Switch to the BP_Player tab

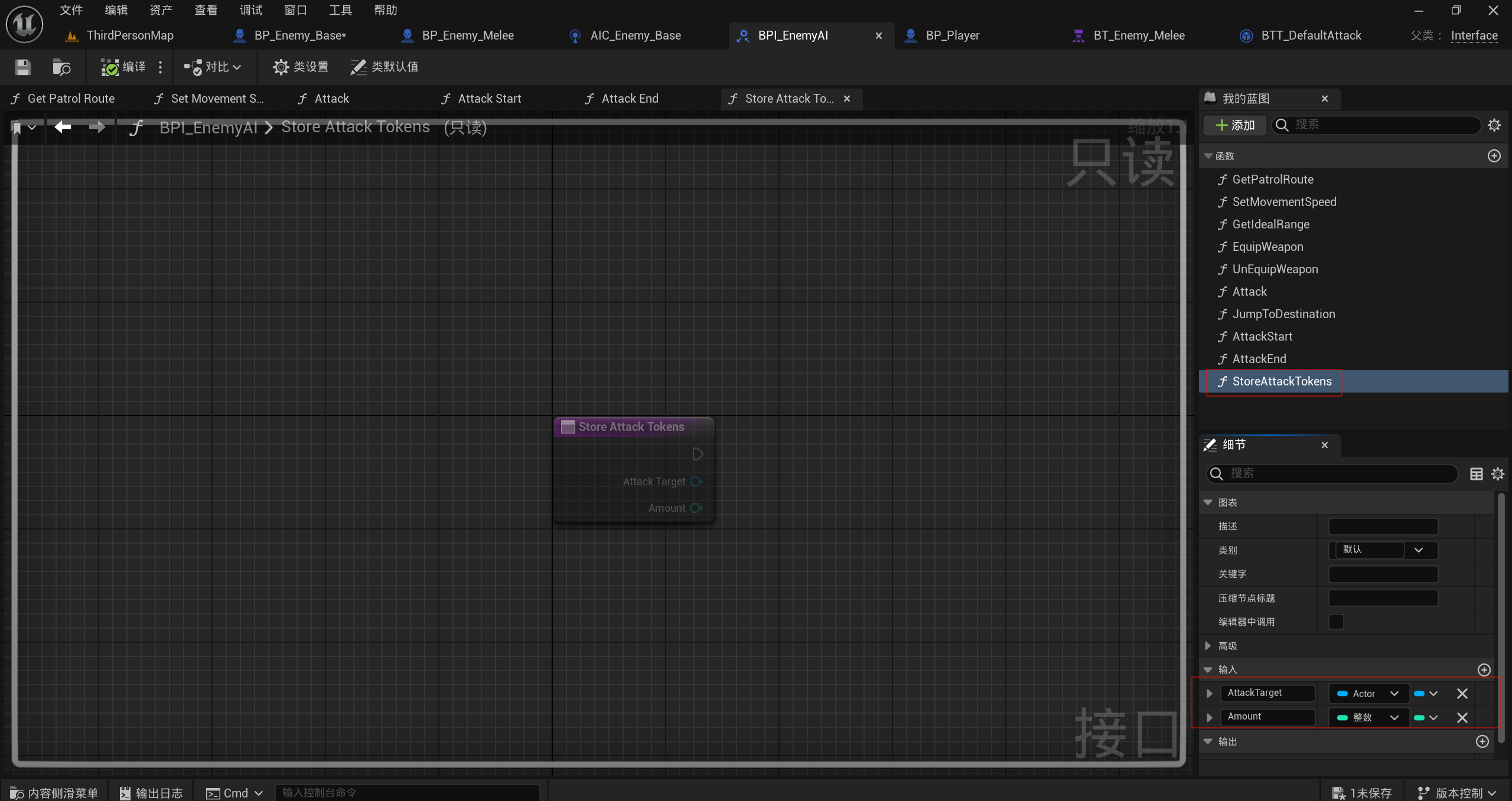(x=951, y=35)
